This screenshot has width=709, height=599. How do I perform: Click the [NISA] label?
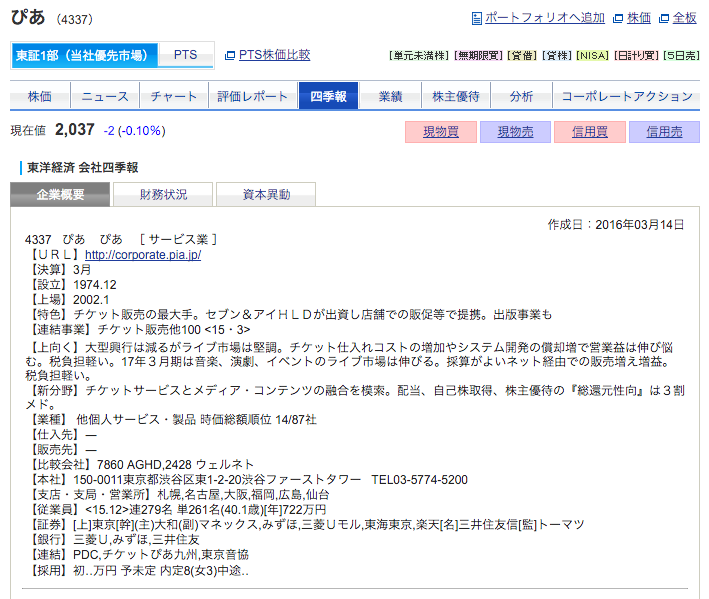click(592, 56)
